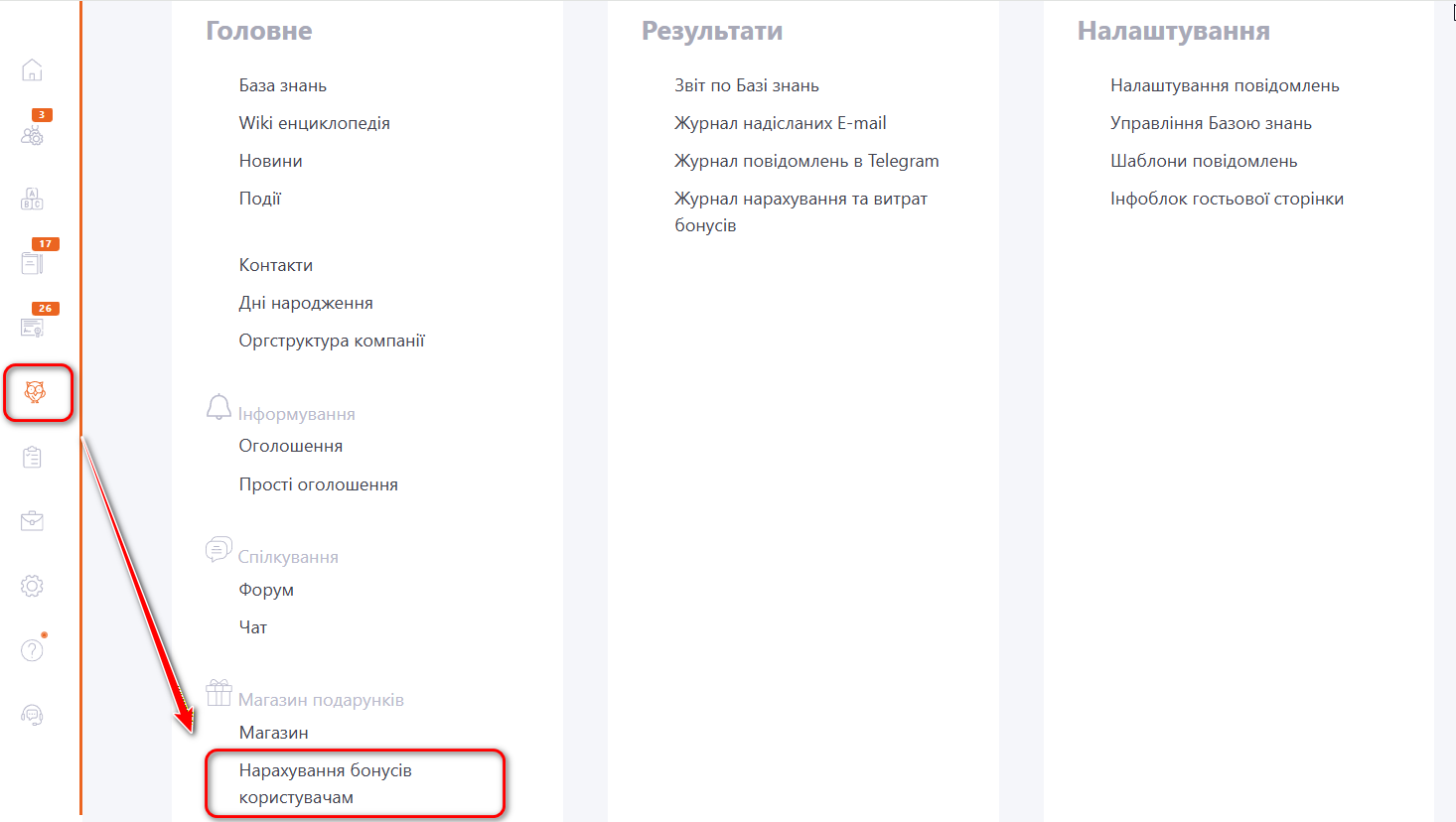Click the home icon in the sidebar
The width and height of the screenshot is (1456, 822).
tap(32, 70)
